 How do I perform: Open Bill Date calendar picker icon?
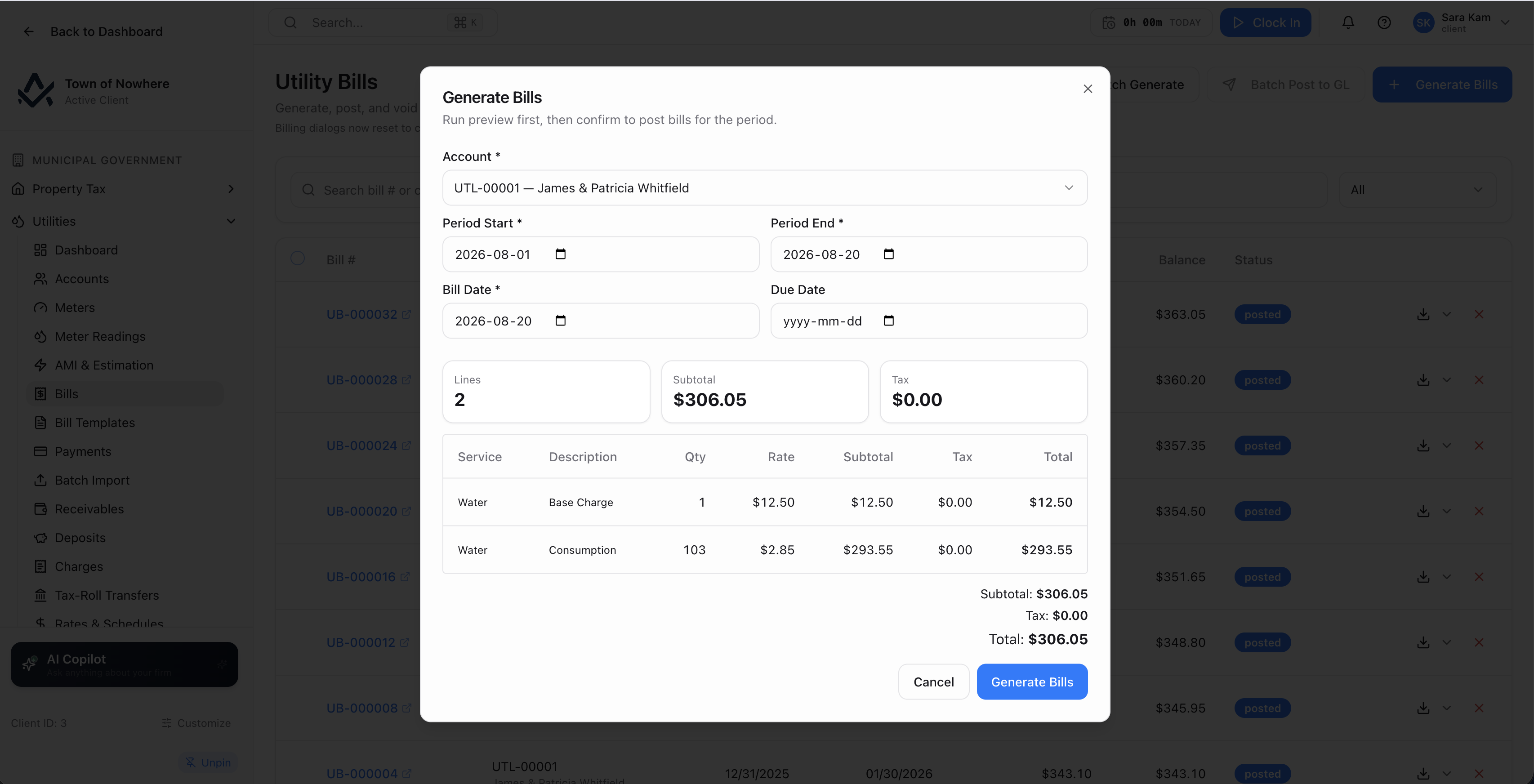click(x=560, y=321)
